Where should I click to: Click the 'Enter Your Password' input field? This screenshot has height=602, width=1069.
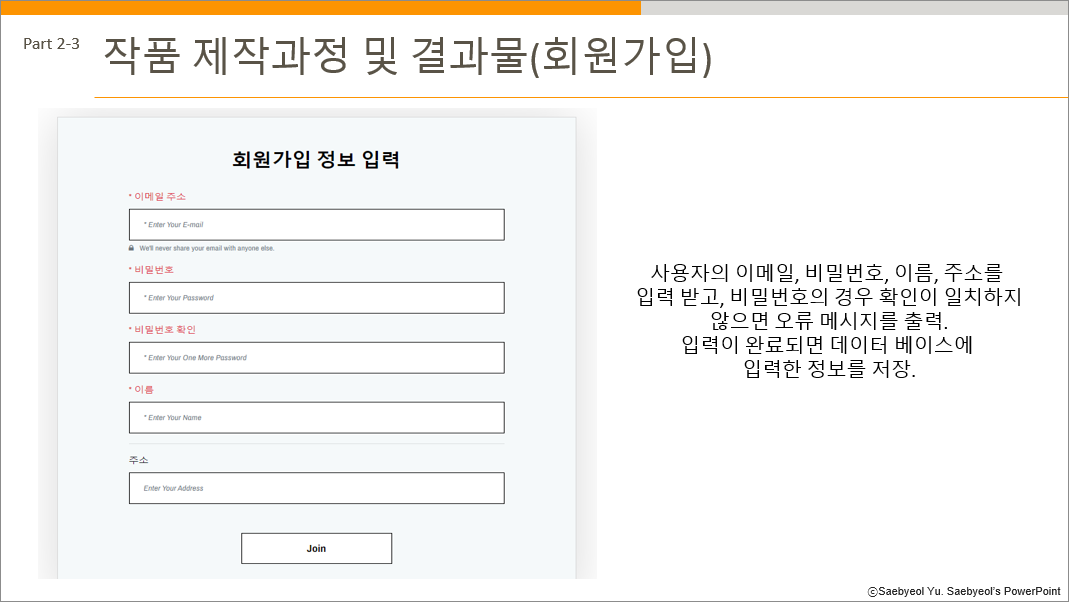(316, 298)
